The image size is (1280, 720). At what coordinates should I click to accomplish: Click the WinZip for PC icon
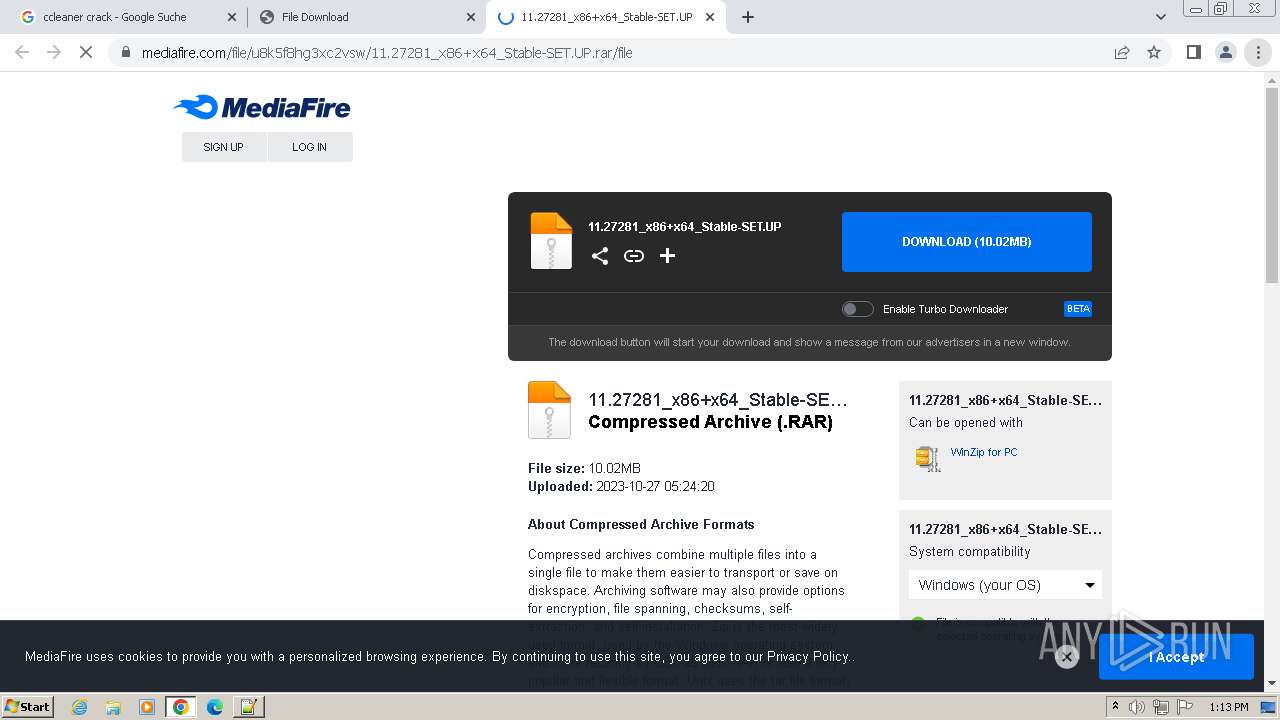[x=928, y=458]
